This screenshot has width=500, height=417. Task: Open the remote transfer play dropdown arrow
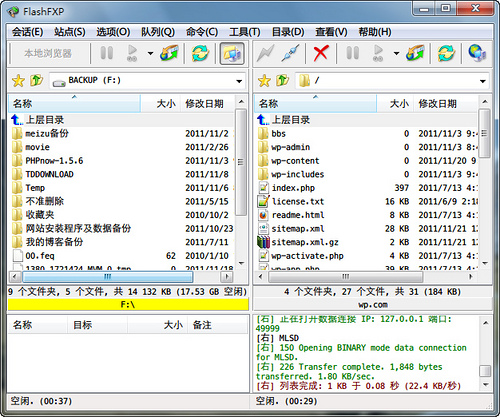pos(396,53)
